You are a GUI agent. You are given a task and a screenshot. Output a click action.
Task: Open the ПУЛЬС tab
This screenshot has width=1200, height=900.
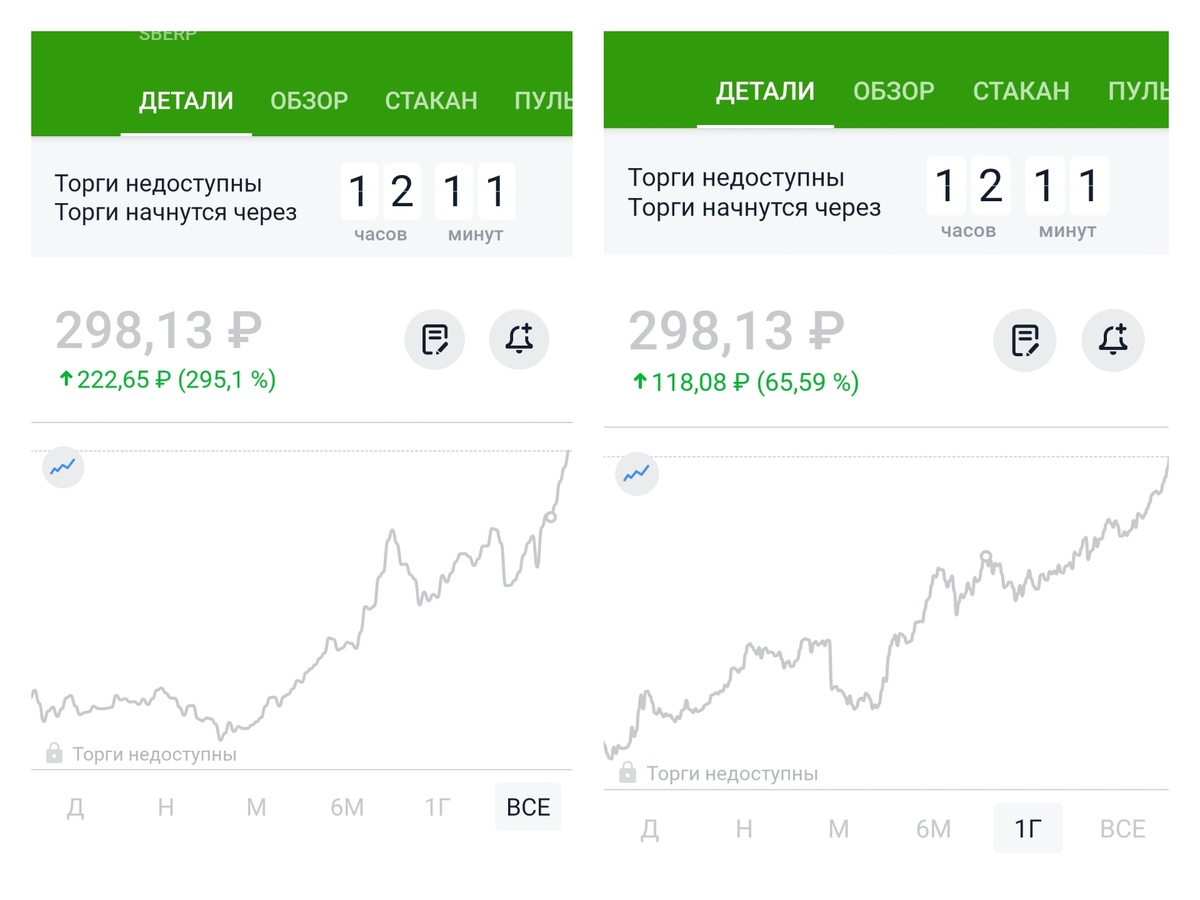click(543, 100)
